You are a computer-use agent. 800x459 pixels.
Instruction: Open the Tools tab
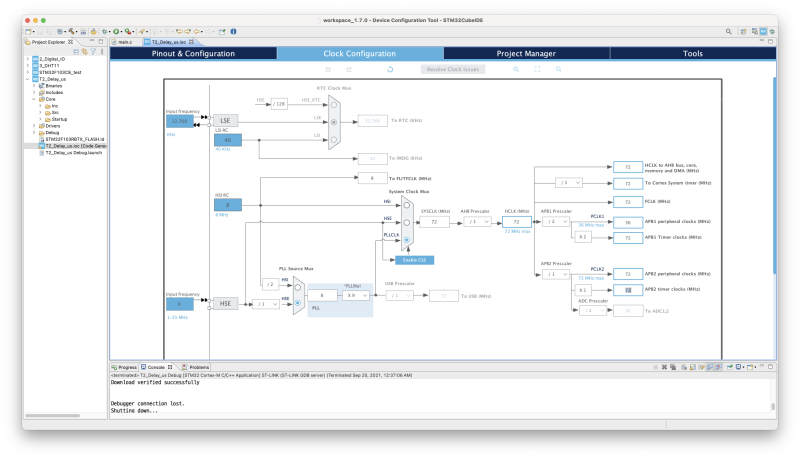click(693, 54)
